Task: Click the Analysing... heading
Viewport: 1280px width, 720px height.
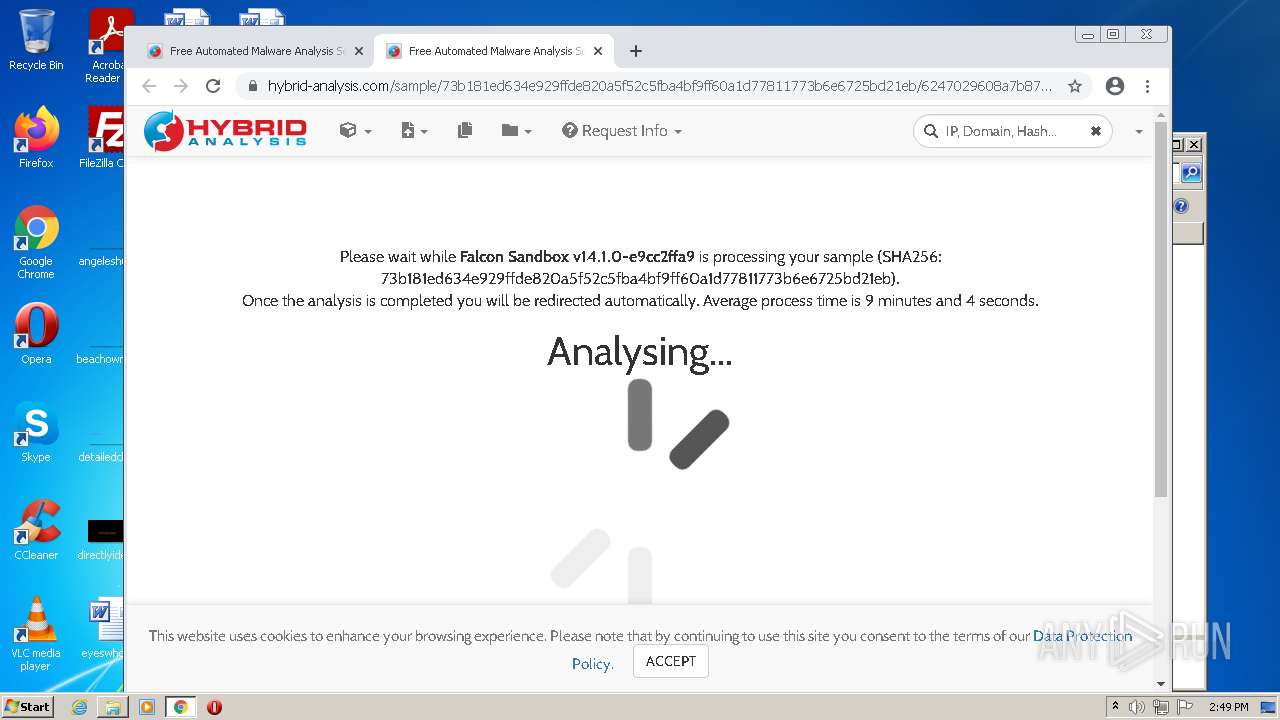Action: pyautogui.click(x=640, y=352)
